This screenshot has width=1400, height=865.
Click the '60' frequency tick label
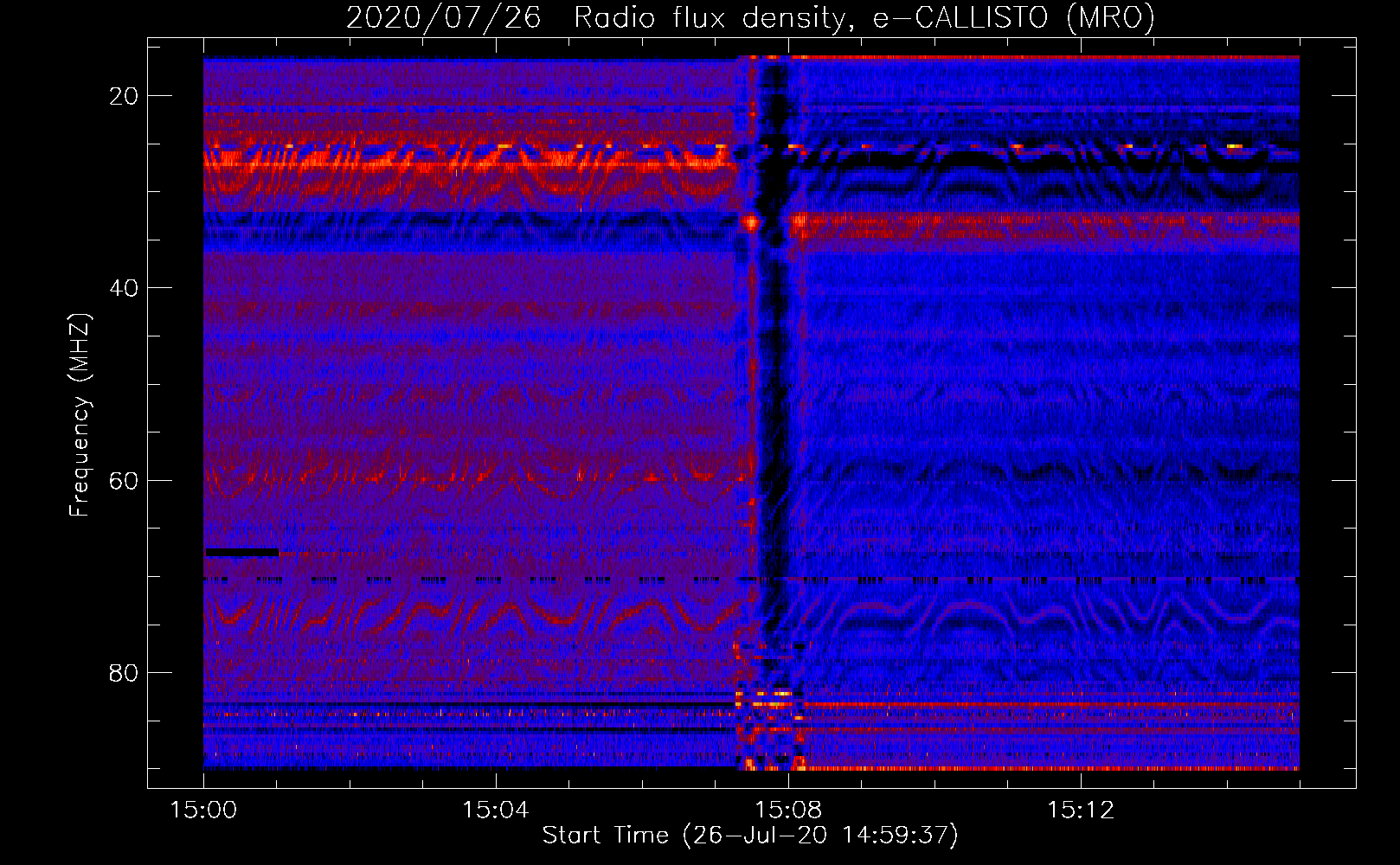tap(124, 480)
